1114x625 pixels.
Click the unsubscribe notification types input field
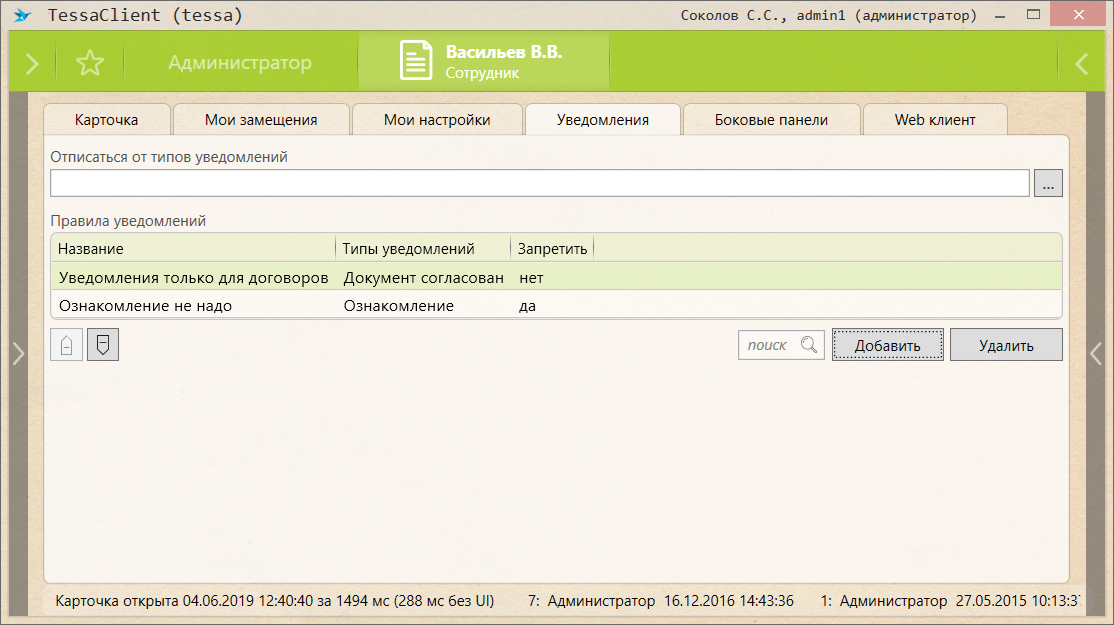[539, 183]
